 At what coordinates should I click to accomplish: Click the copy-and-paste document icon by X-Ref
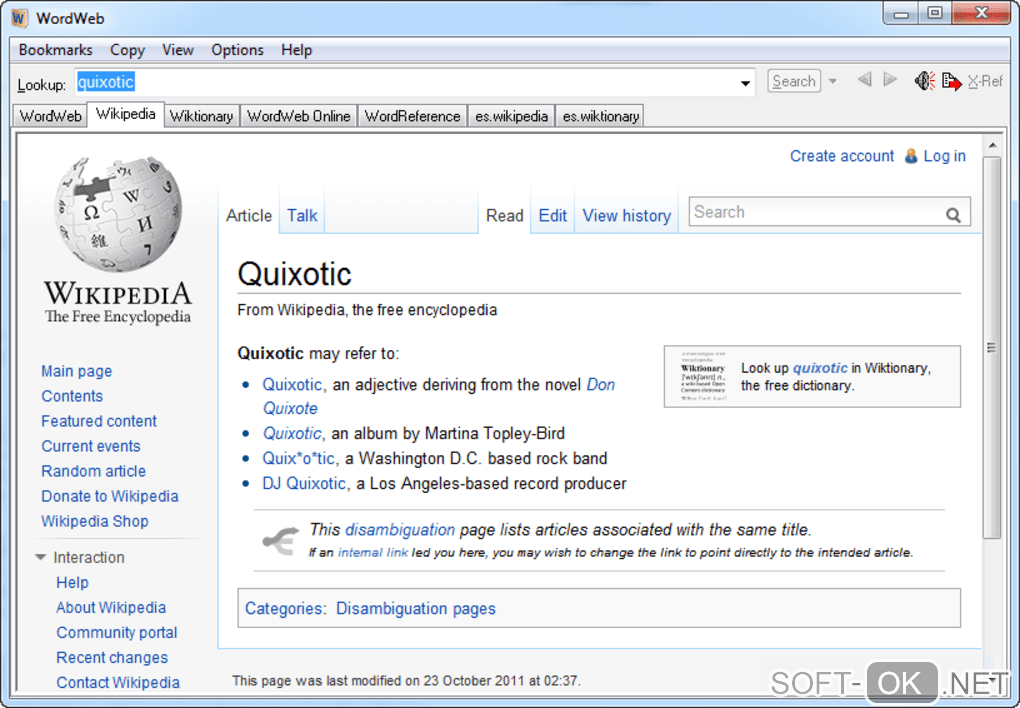951,81
